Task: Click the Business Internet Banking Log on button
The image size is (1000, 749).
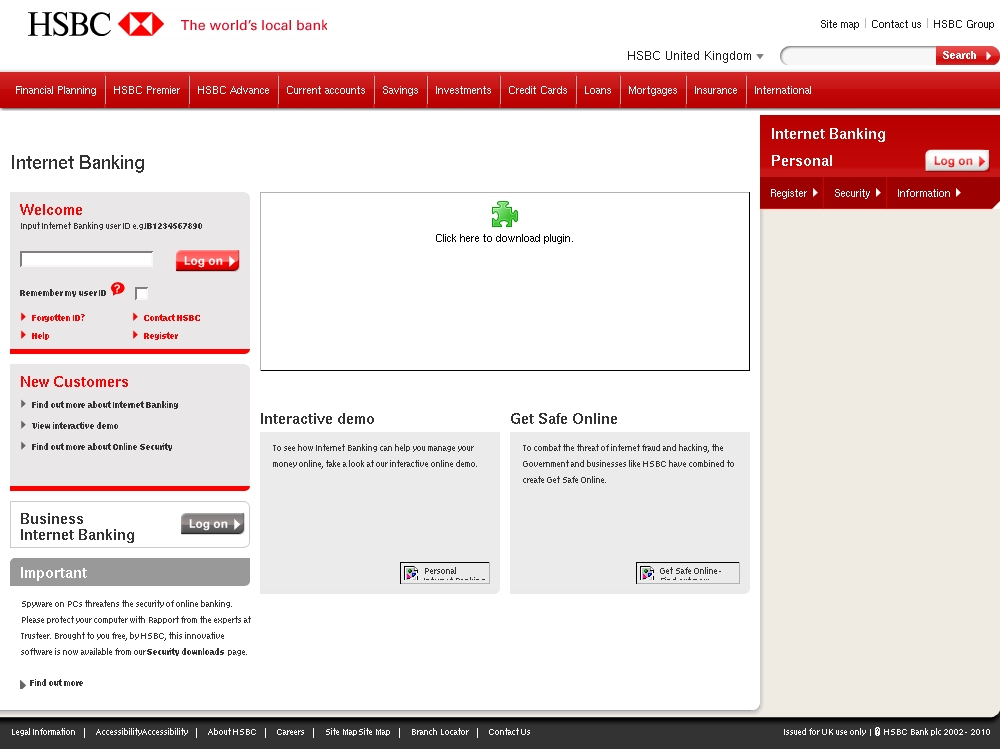Action: 212,524
